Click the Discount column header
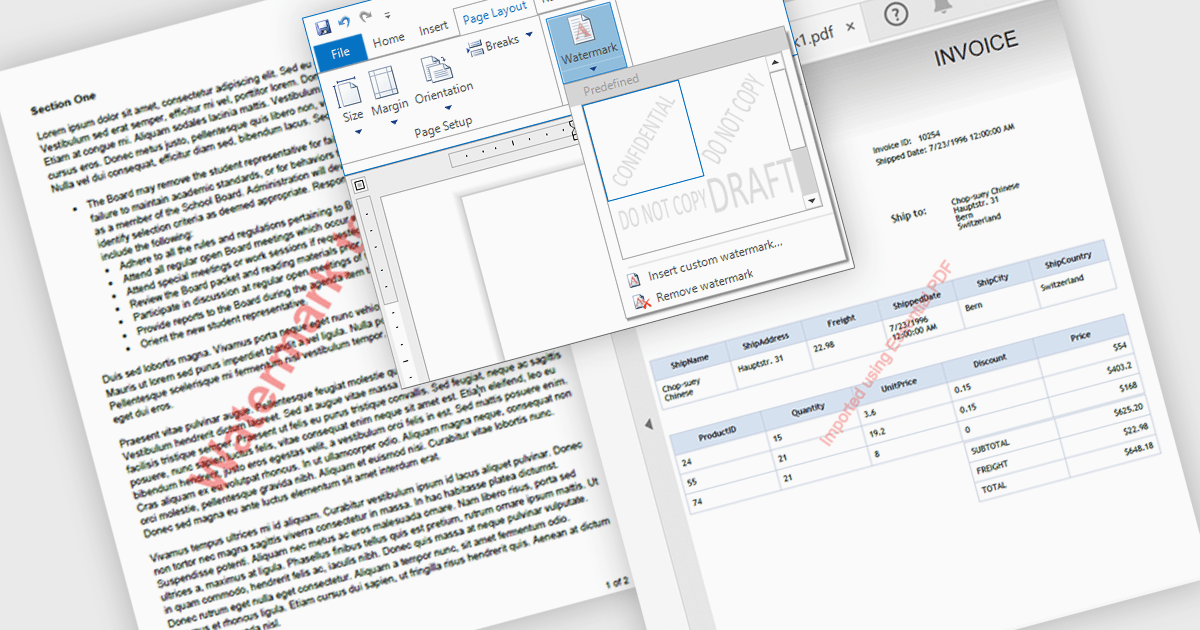This screenshot has height=630, width=1200. 989,360
